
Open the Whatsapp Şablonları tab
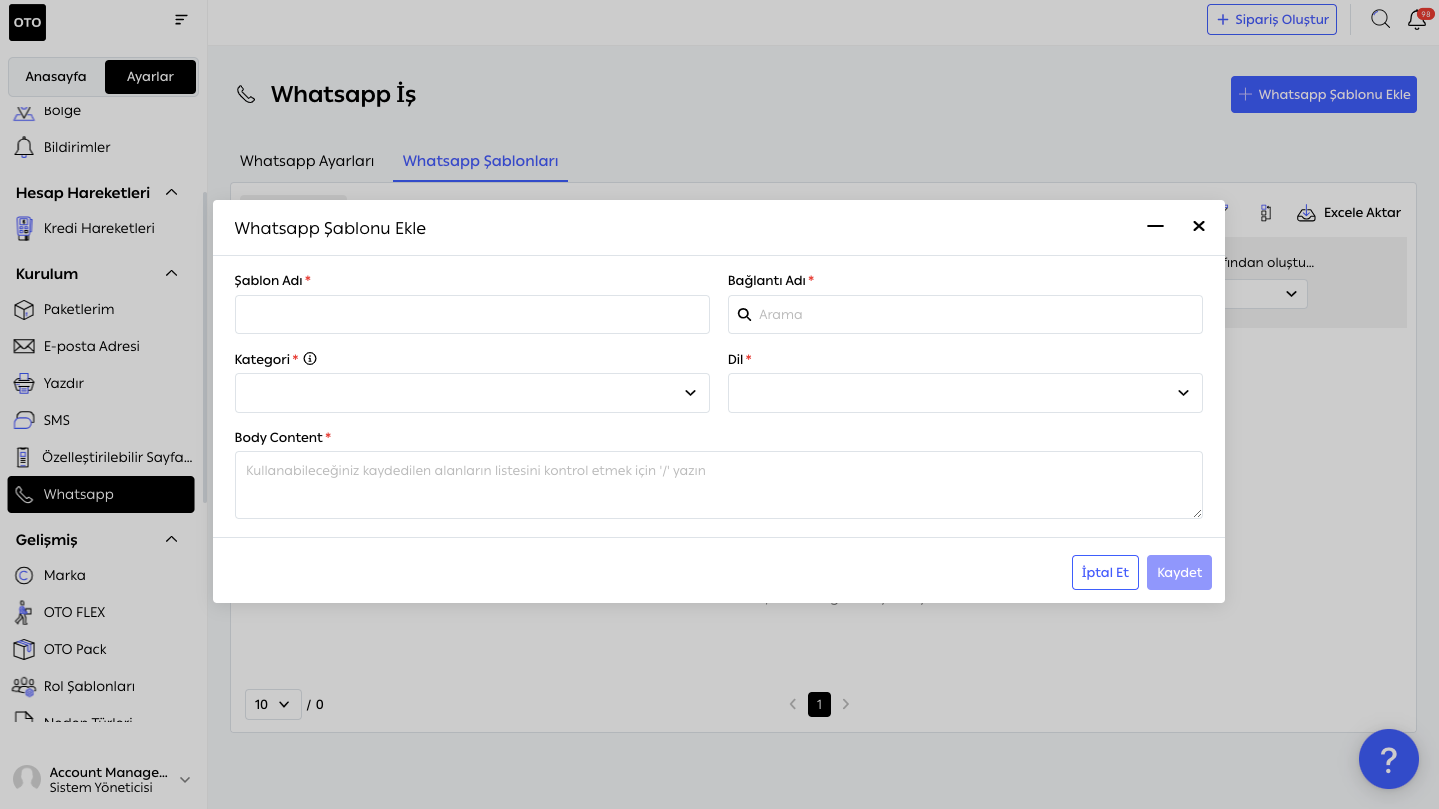tap(480, 161)
